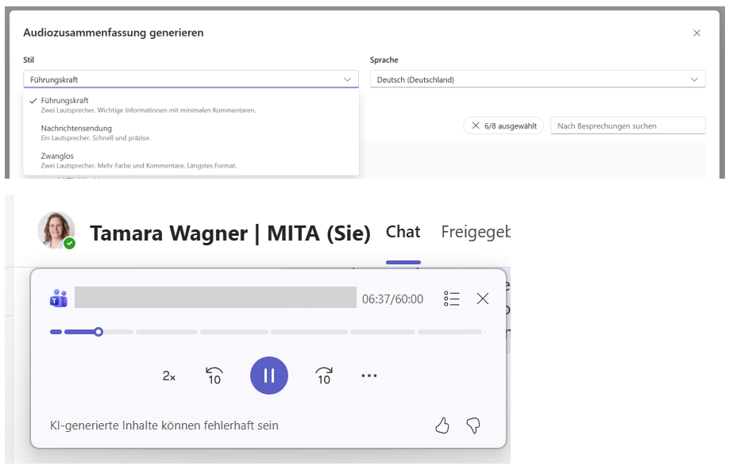Choose the Zwanglos style option

coord(191,160)
